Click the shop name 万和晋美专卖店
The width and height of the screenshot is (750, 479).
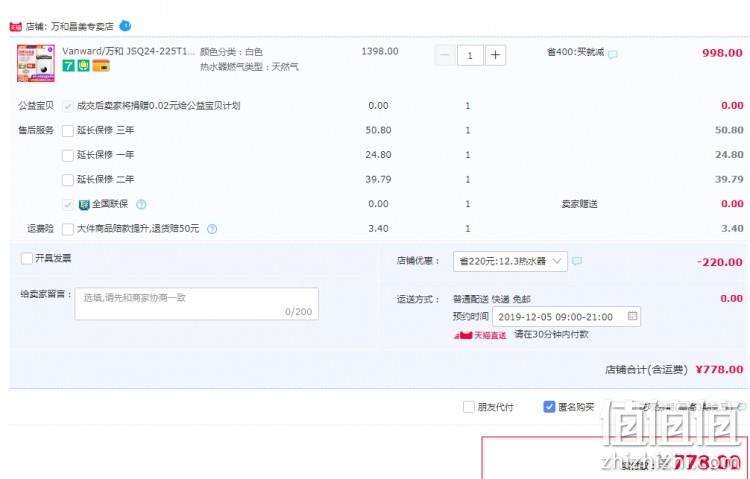tap(82, 27)
